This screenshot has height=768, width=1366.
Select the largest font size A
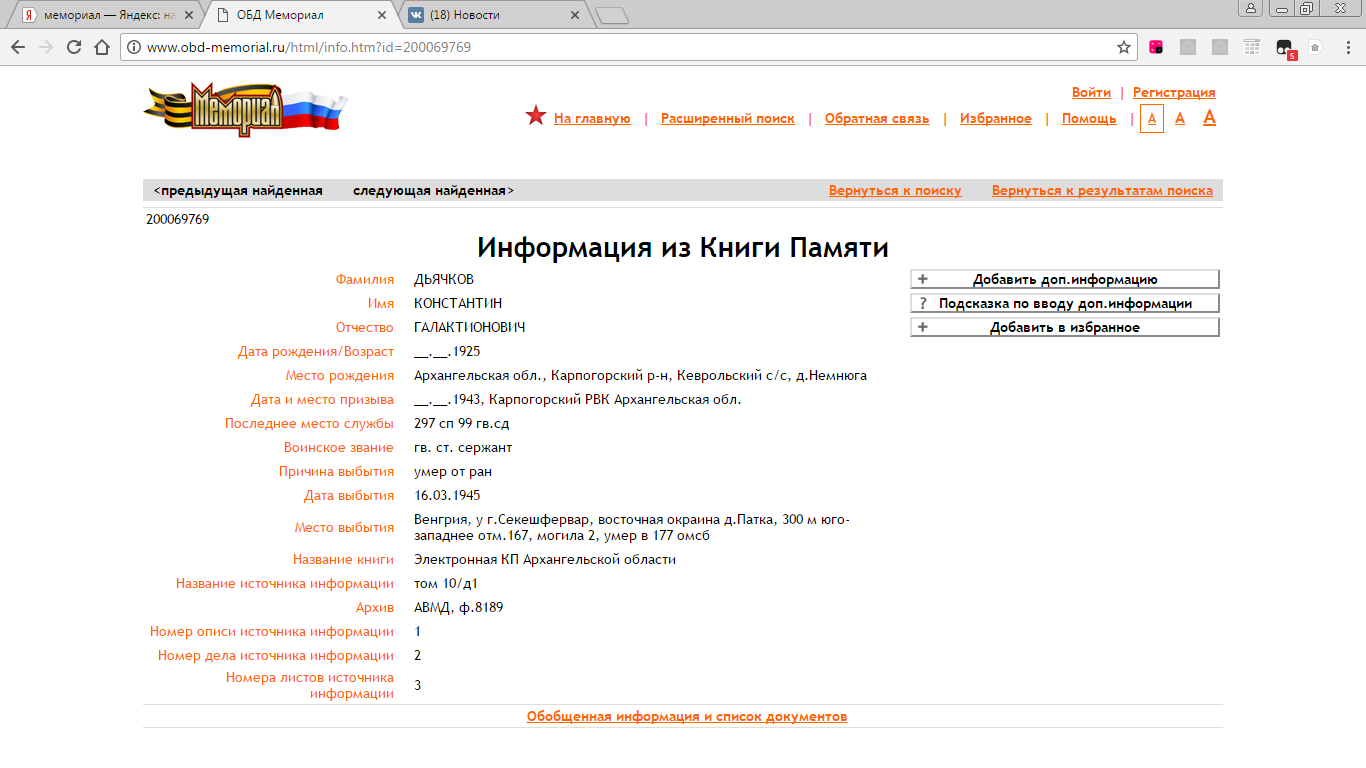[1209, 117]
